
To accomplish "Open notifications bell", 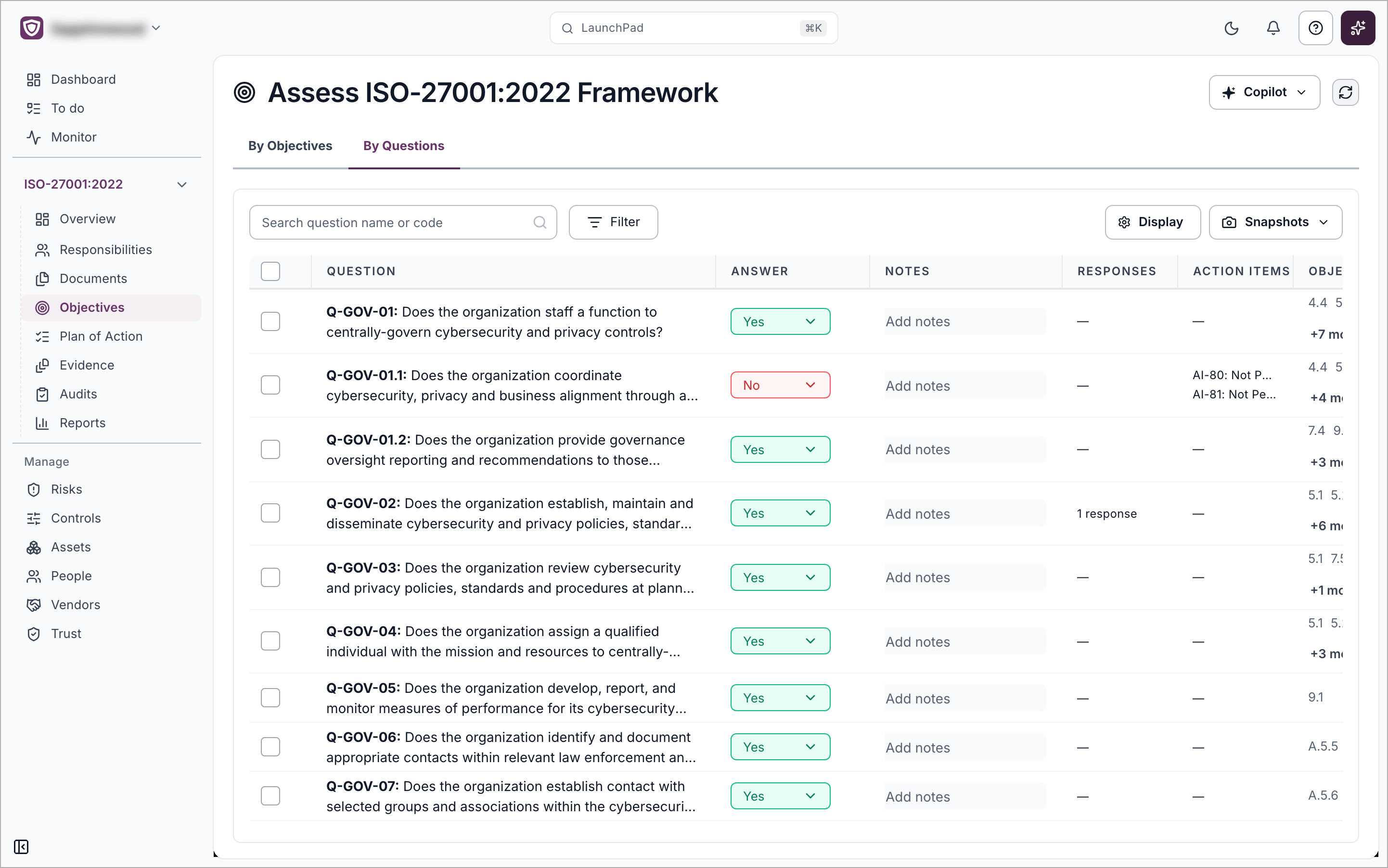I will pos(1273,27).
